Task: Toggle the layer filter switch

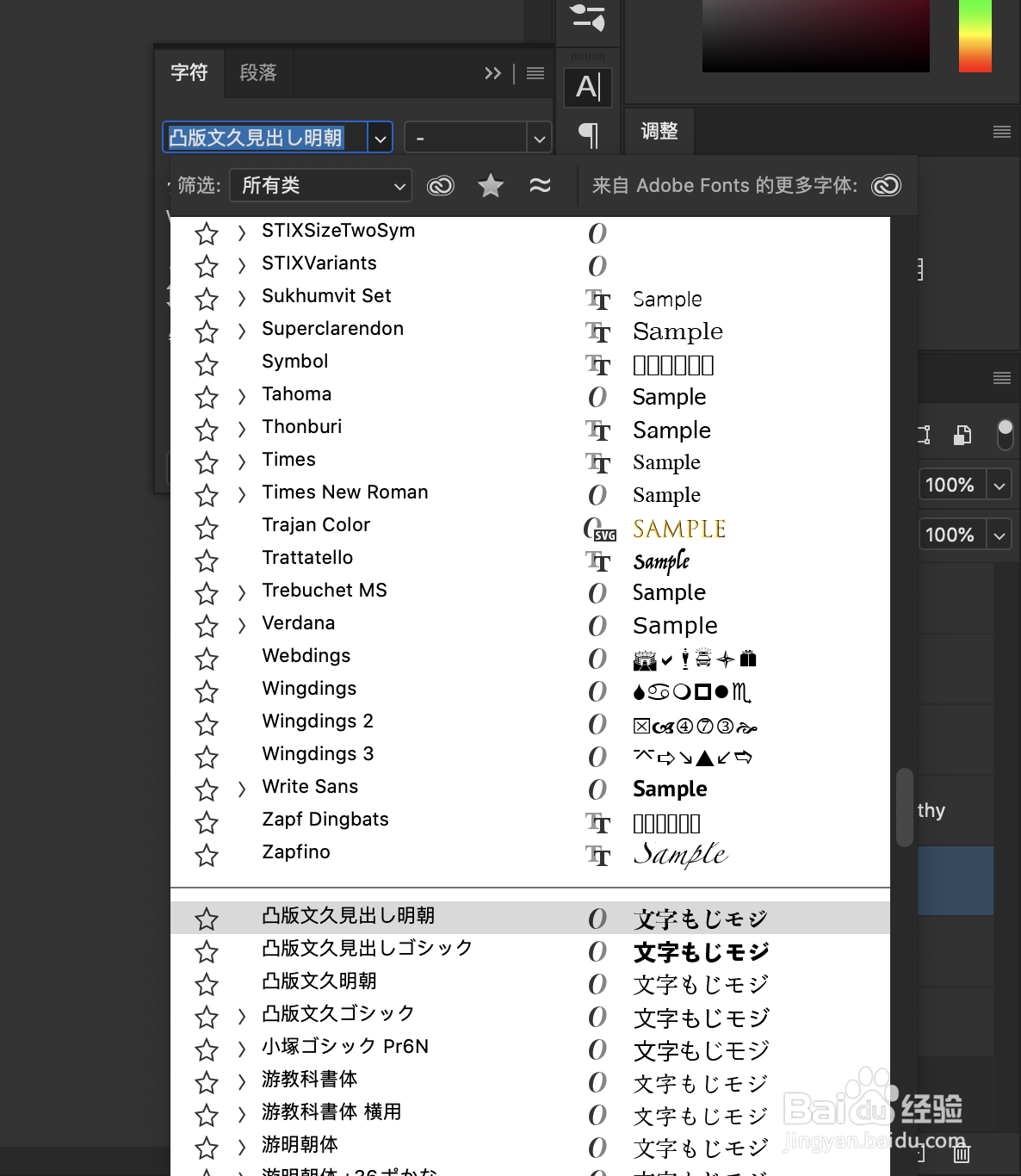Action: (x=1005, y=435)
